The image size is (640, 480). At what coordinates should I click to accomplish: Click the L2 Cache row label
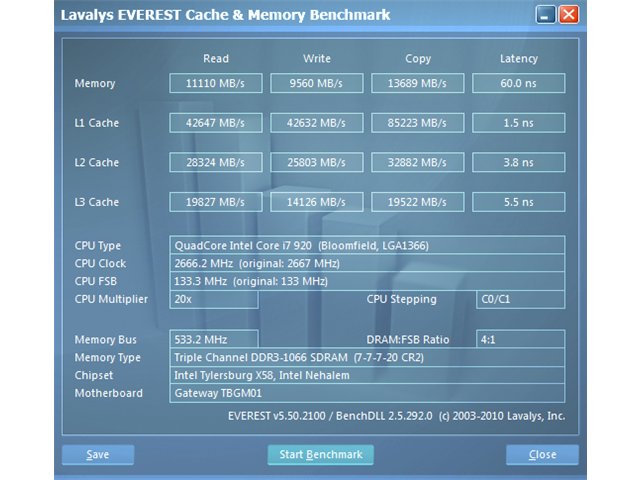pyautogui.click(x=96, y=162)
